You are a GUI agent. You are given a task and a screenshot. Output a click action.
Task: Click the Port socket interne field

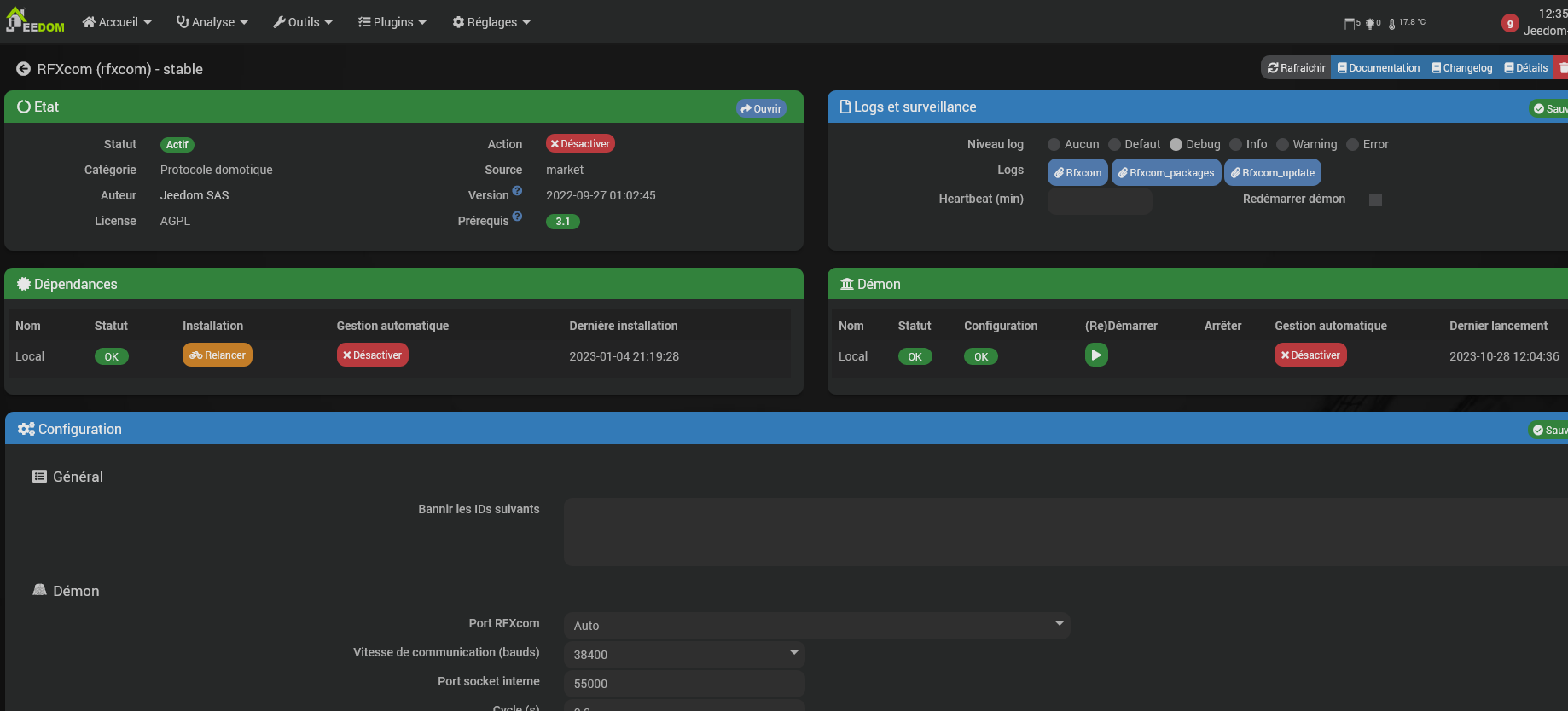684,683
